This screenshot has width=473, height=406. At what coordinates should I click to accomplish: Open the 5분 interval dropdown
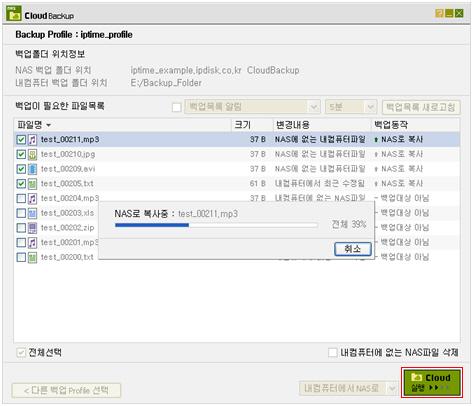point(351,107)
